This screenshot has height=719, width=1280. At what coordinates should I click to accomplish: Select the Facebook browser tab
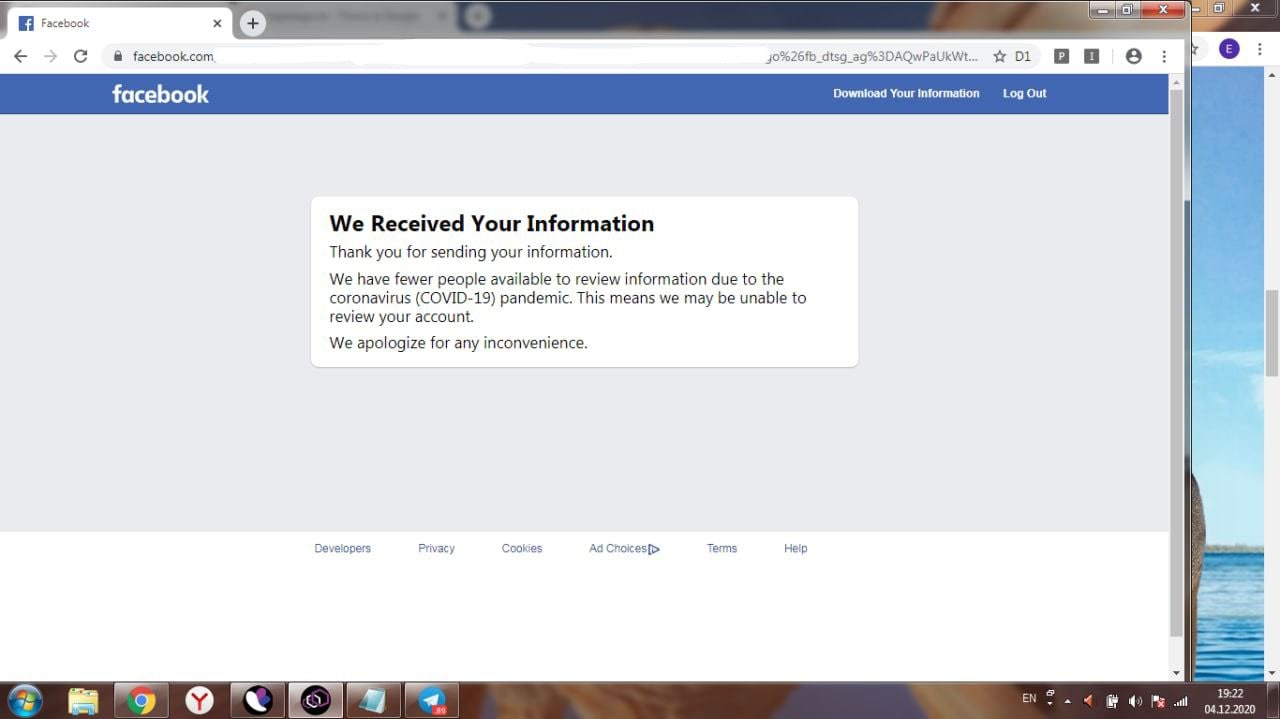tap(120, 23)
